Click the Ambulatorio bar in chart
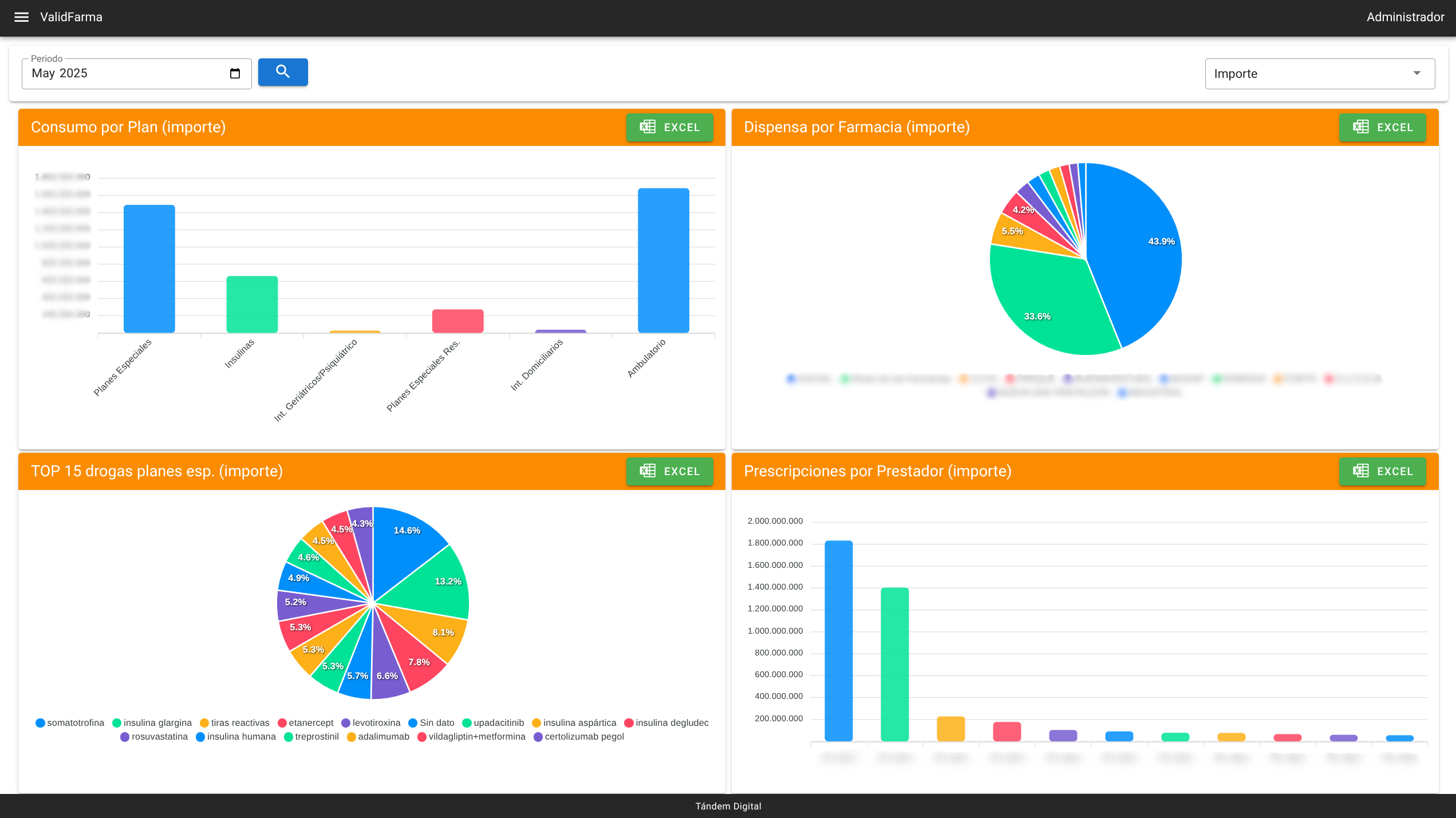 [663, 260]
